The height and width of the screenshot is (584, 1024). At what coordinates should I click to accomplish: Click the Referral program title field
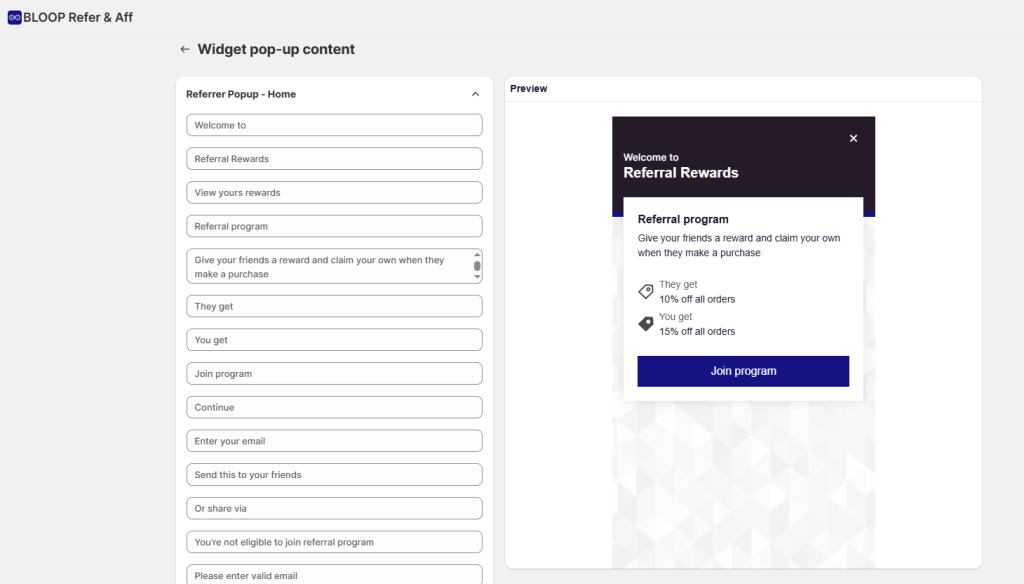[334, 226]
